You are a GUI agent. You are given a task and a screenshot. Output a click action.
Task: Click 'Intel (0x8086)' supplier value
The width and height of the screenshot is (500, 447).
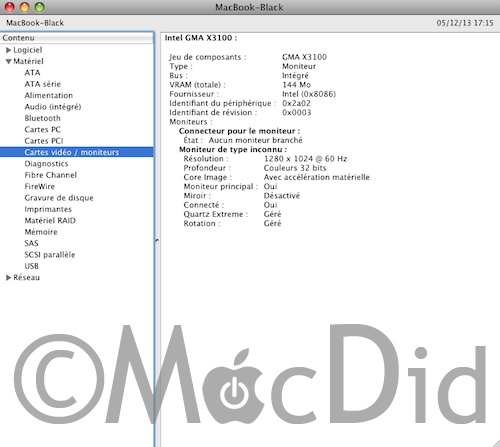(x=309, y=94)
